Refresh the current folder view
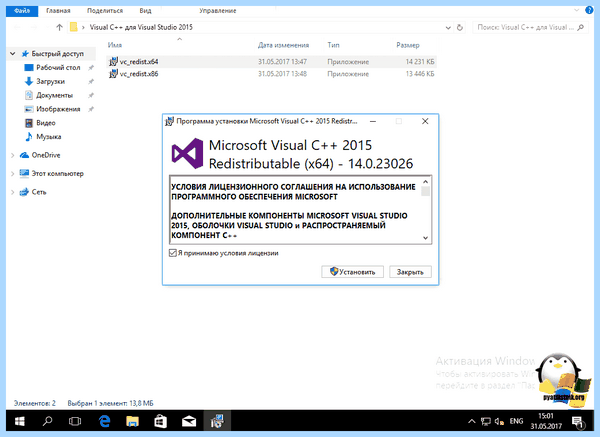This screenshot has width=600, height=437. [460, 28]
